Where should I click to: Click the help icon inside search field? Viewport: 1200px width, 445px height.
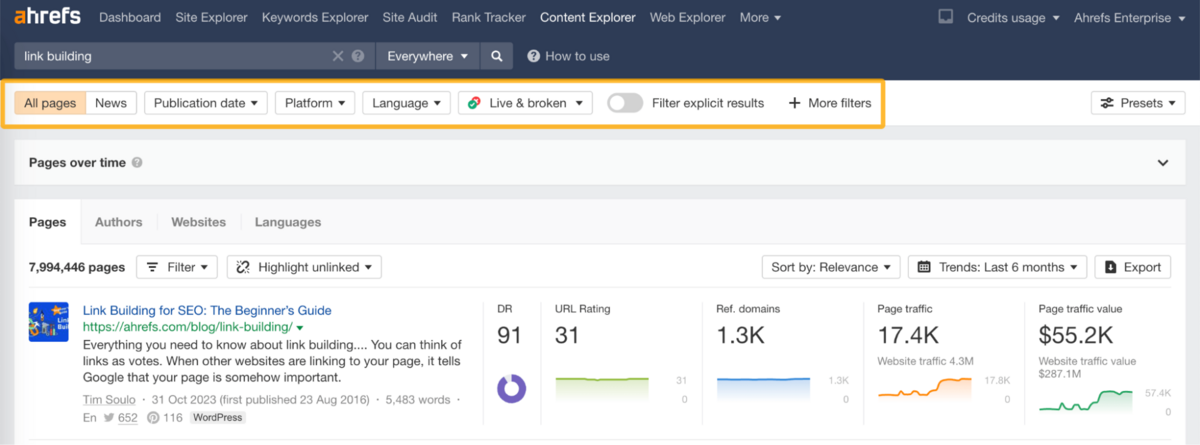coord(358,56)
